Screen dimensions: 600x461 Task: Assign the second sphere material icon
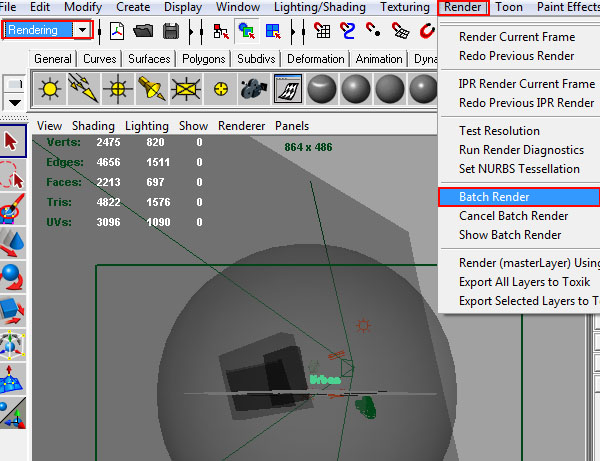click(355, 89)
